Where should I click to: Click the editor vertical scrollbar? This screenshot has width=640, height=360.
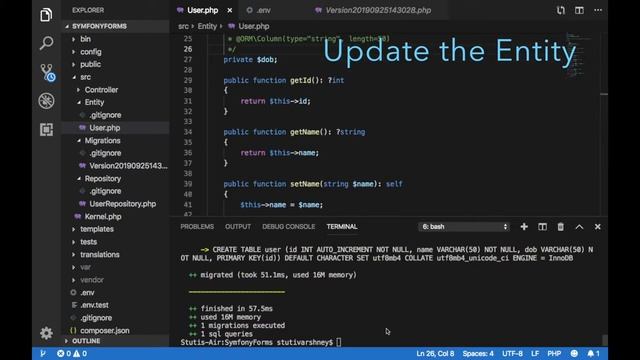[604, 124]
